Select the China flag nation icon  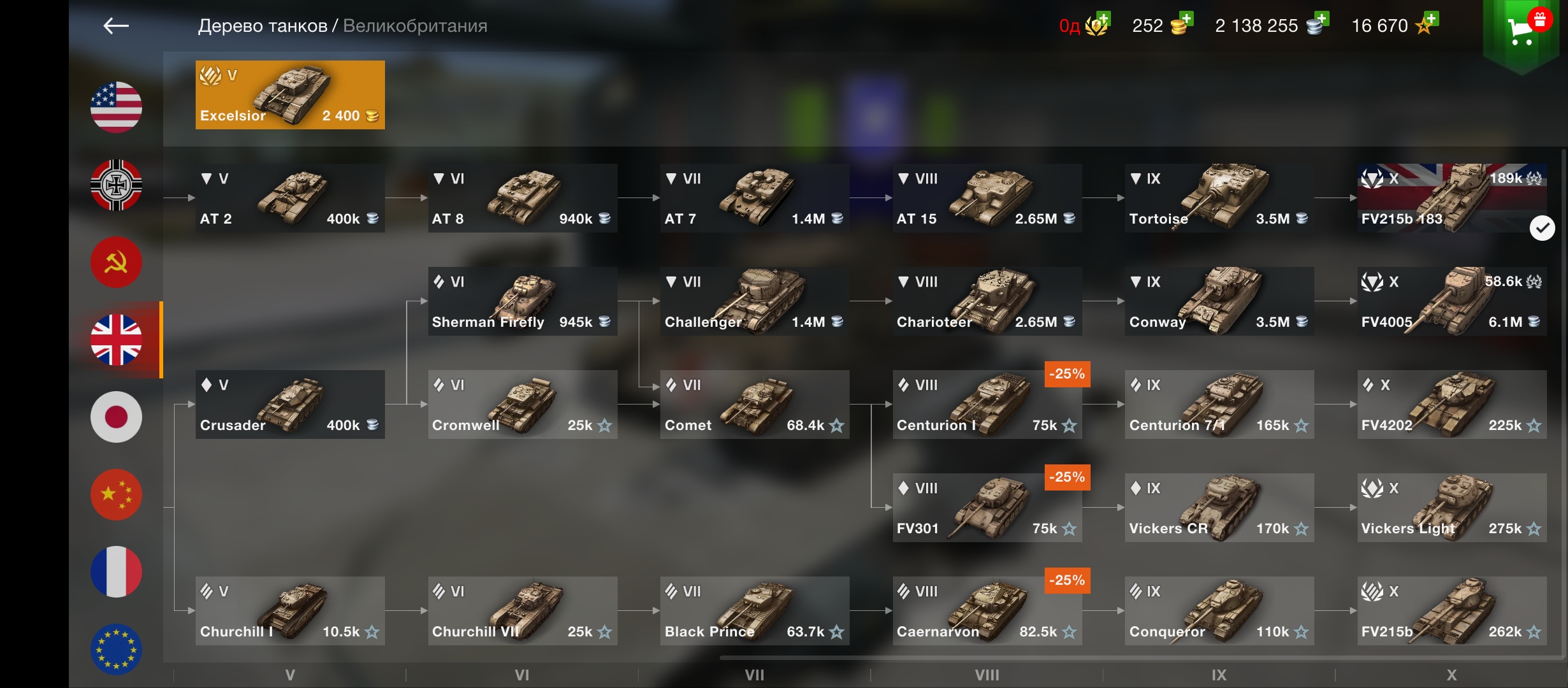tap(116, 494)
